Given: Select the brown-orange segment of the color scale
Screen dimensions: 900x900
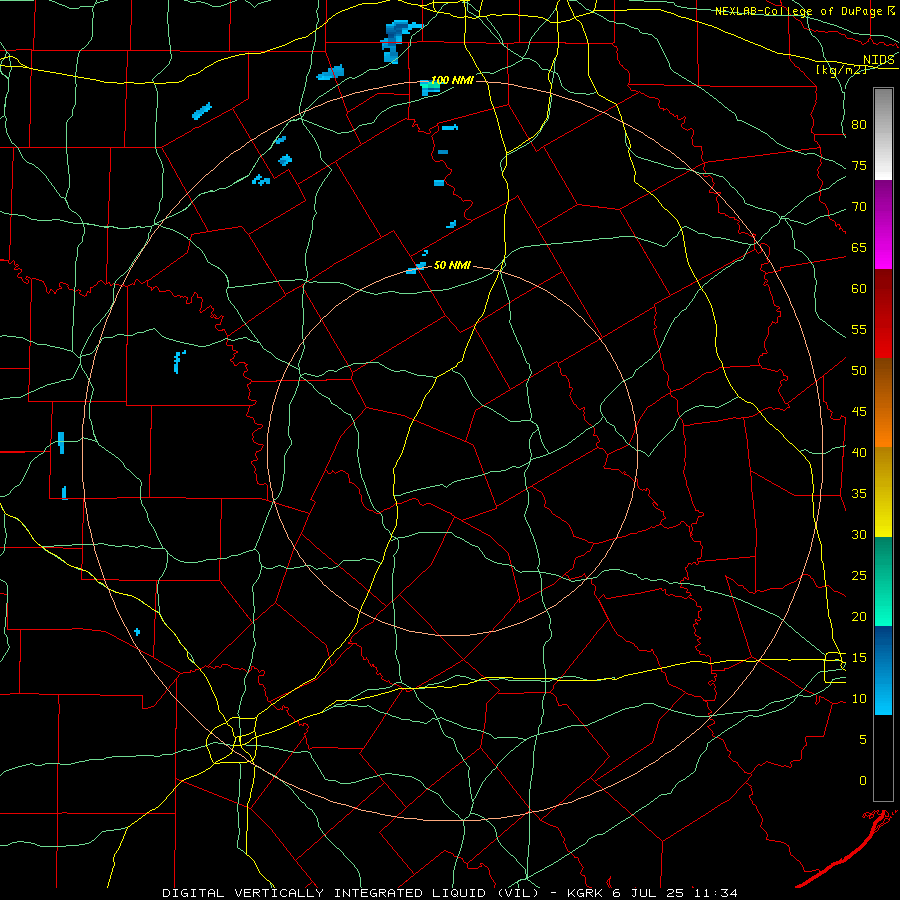Looking at the screenshot, I should [883, 402].
